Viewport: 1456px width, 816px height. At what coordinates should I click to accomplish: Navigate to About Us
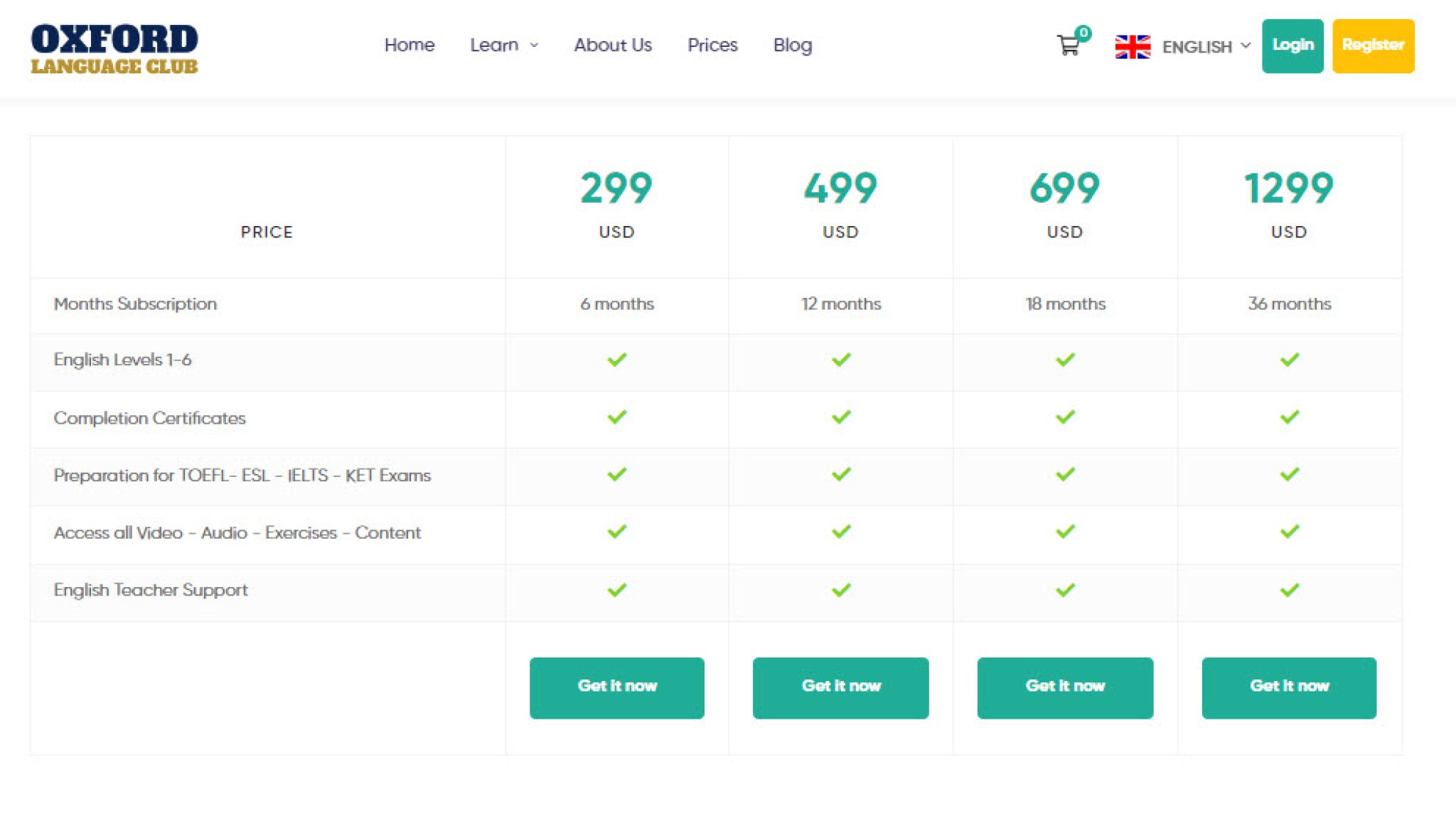[x=613, y=45]
